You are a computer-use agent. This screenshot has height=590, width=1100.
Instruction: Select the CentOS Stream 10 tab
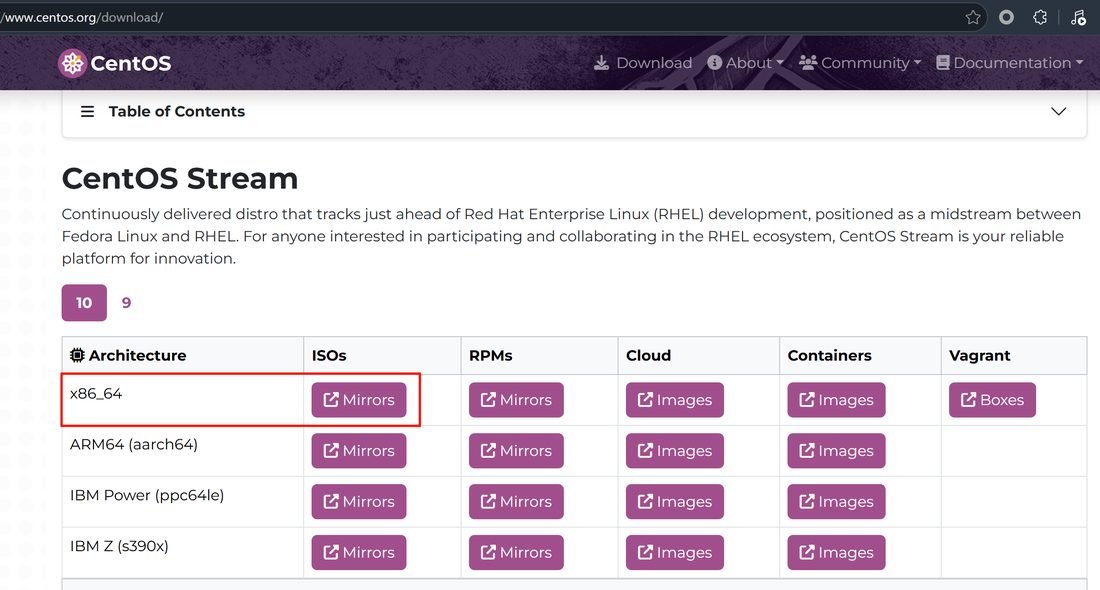point(84,302)
